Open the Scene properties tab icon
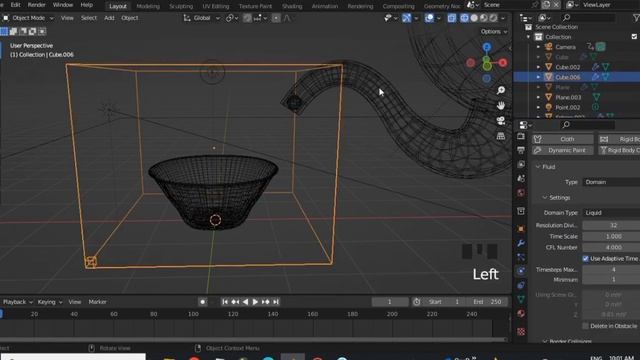 pos(521,178)
